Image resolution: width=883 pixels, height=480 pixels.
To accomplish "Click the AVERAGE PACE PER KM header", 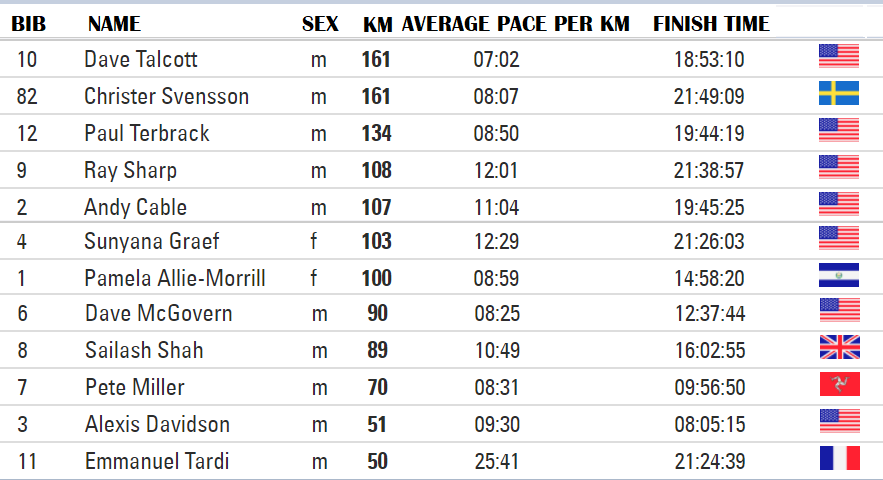I will click(515, 24).
